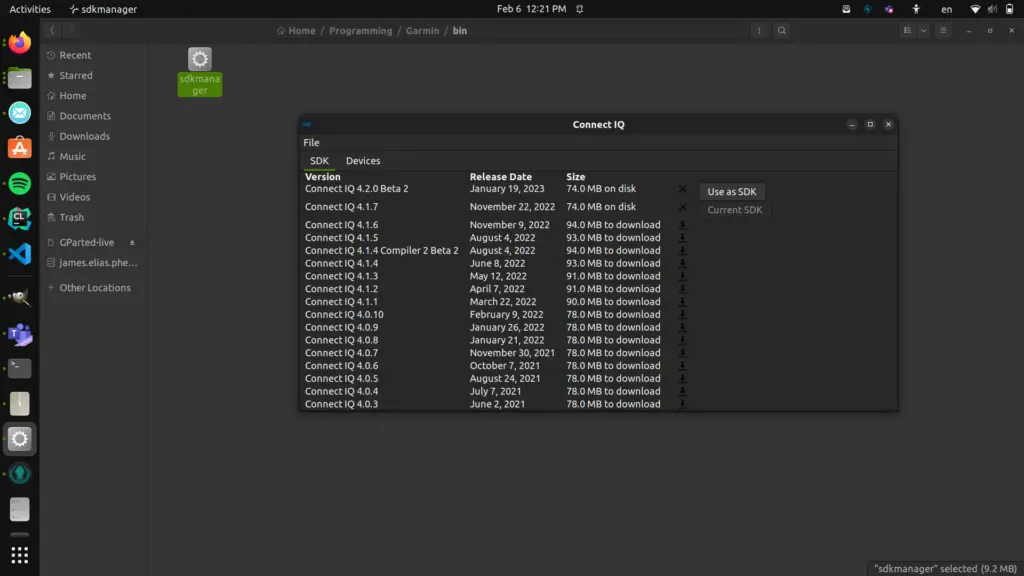
Task: Click Garmin in the path bar
Action: [x=422, y=31]
